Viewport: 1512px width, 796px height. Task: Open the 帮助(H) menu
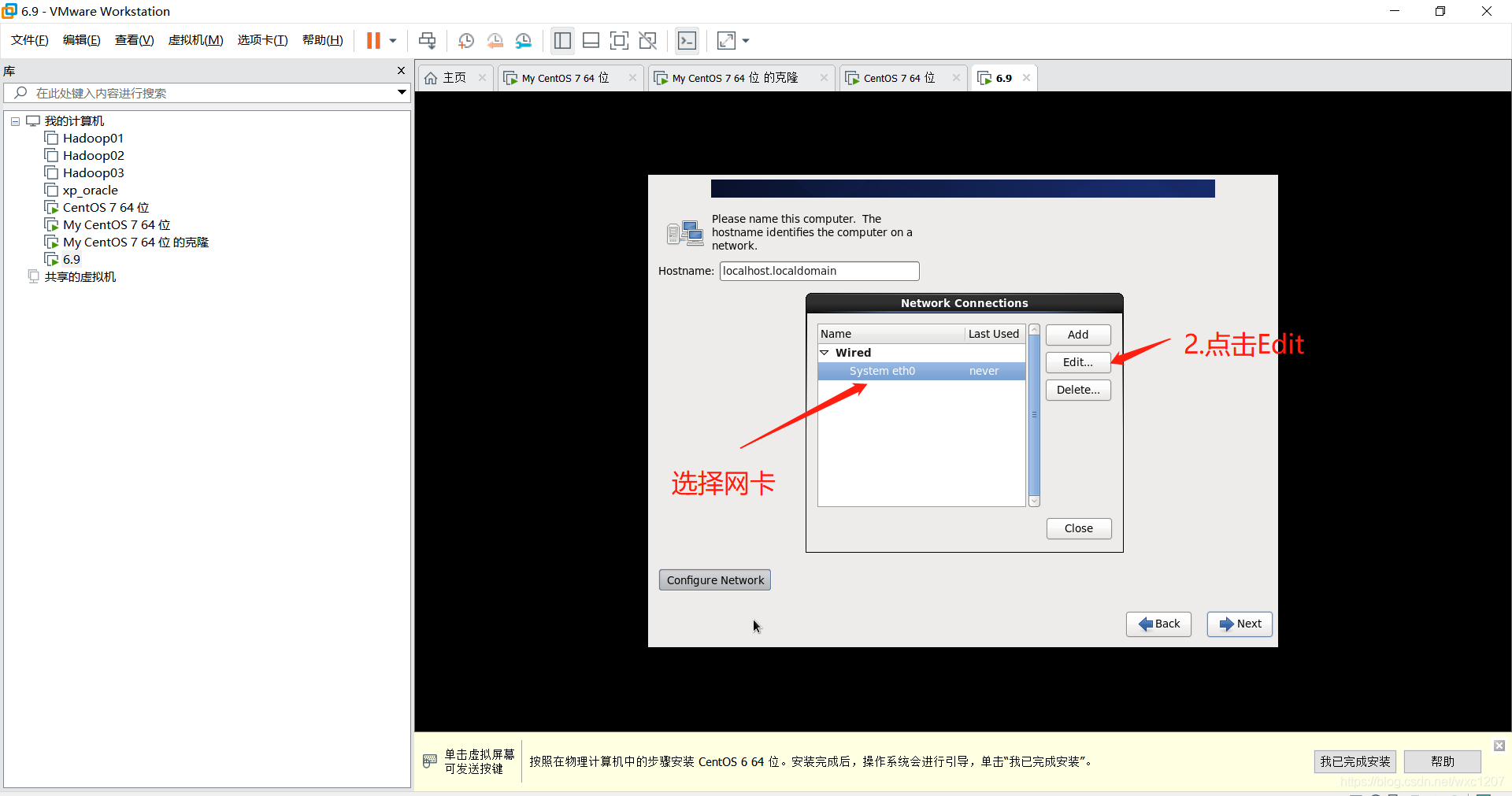[x=323, y=40]
